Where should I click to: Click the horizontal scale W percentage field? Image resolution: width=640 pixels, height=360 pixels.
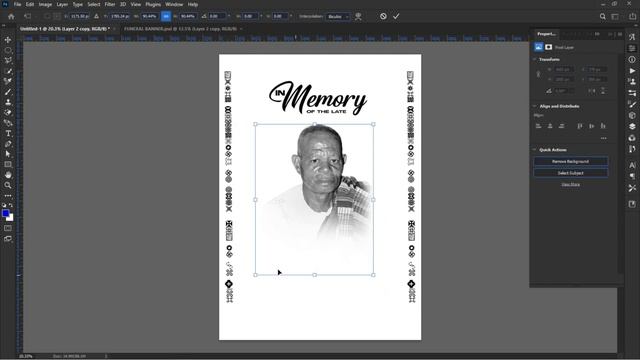(x=150, y=16)
